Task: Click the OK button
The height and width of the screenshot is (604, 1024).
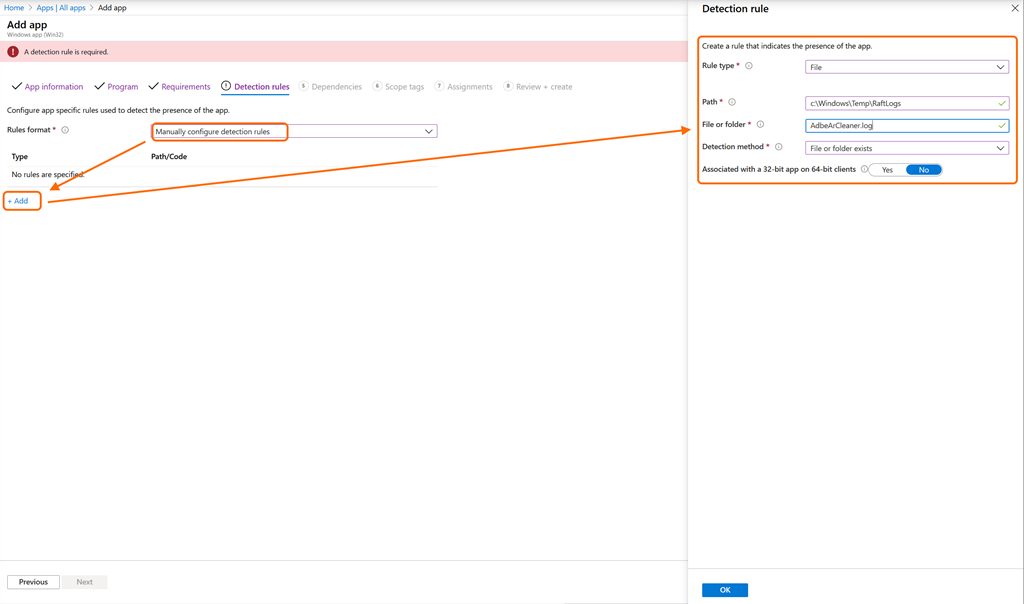Action: tap(725, 590)
